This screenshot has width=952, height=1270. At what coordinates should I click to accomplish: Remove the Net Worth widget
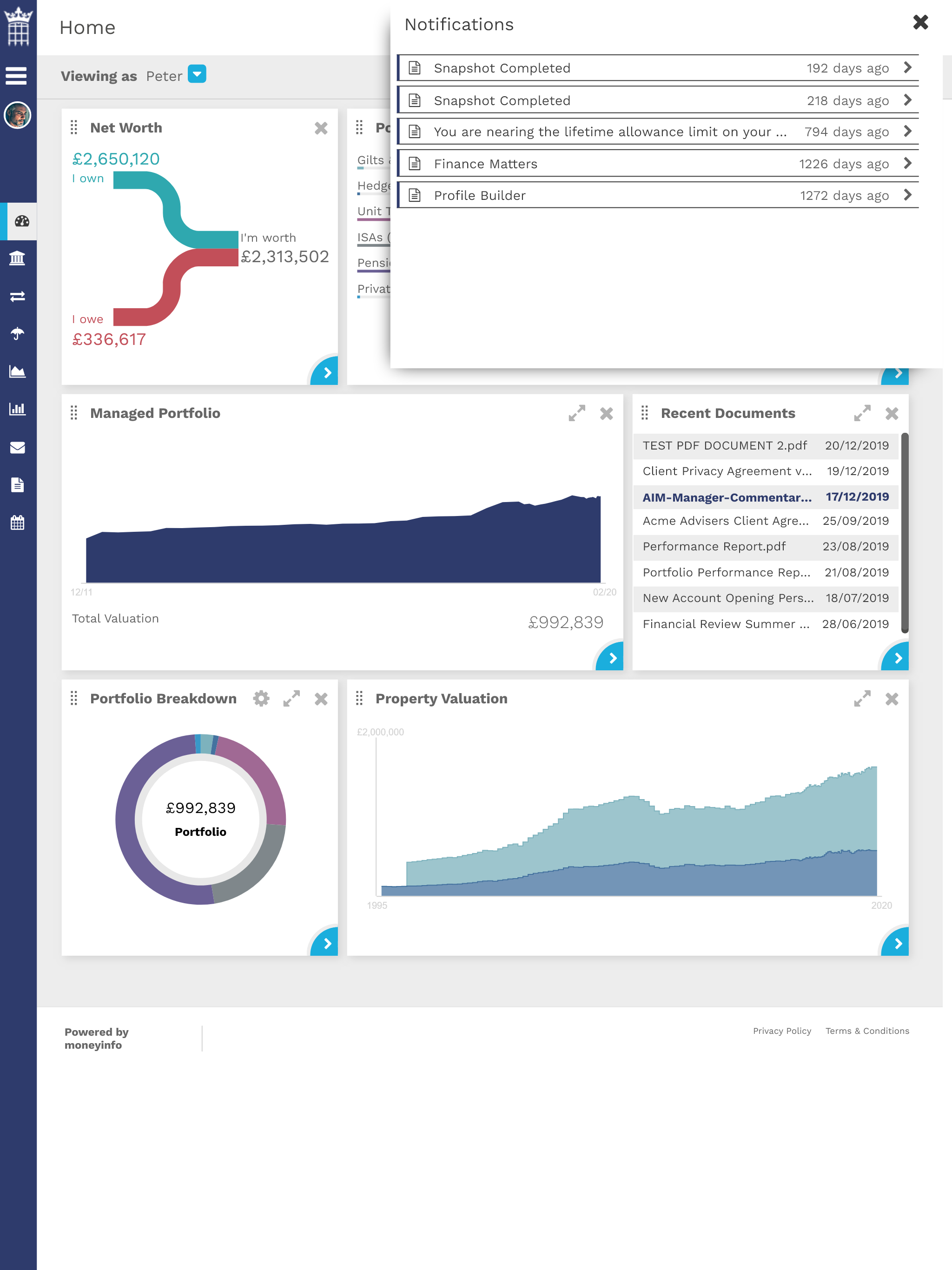[321, 128]
